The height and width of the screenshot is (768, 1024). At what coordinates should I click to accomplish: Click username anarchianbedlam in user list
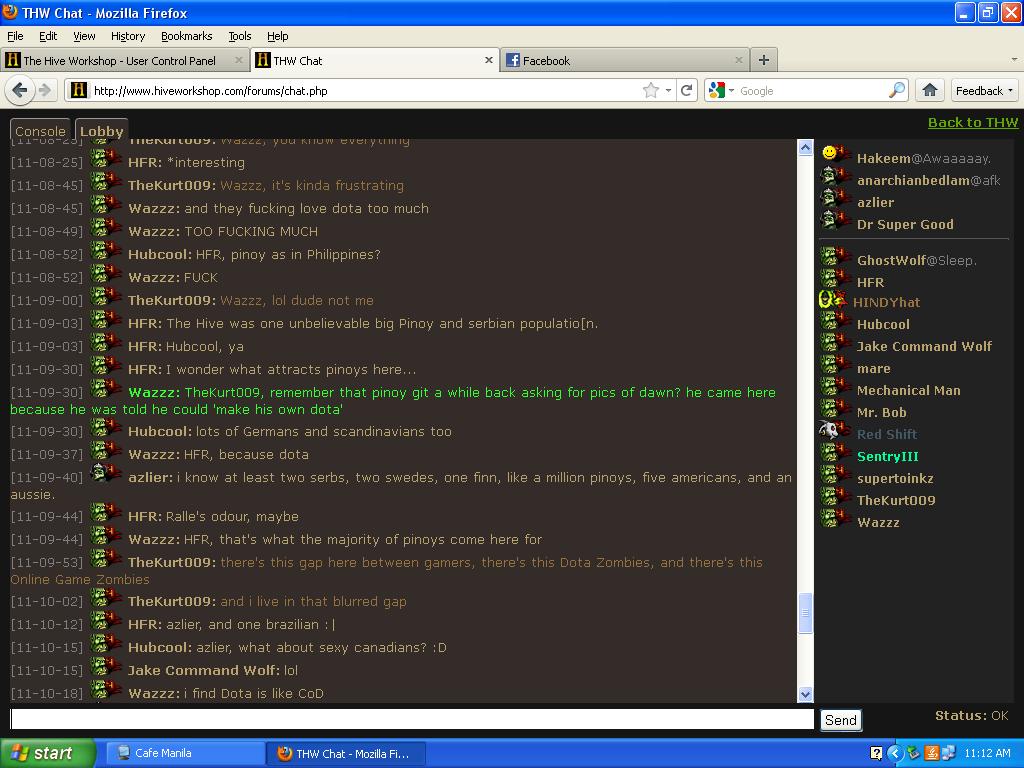pyautogui.click(x=913, y=180)
